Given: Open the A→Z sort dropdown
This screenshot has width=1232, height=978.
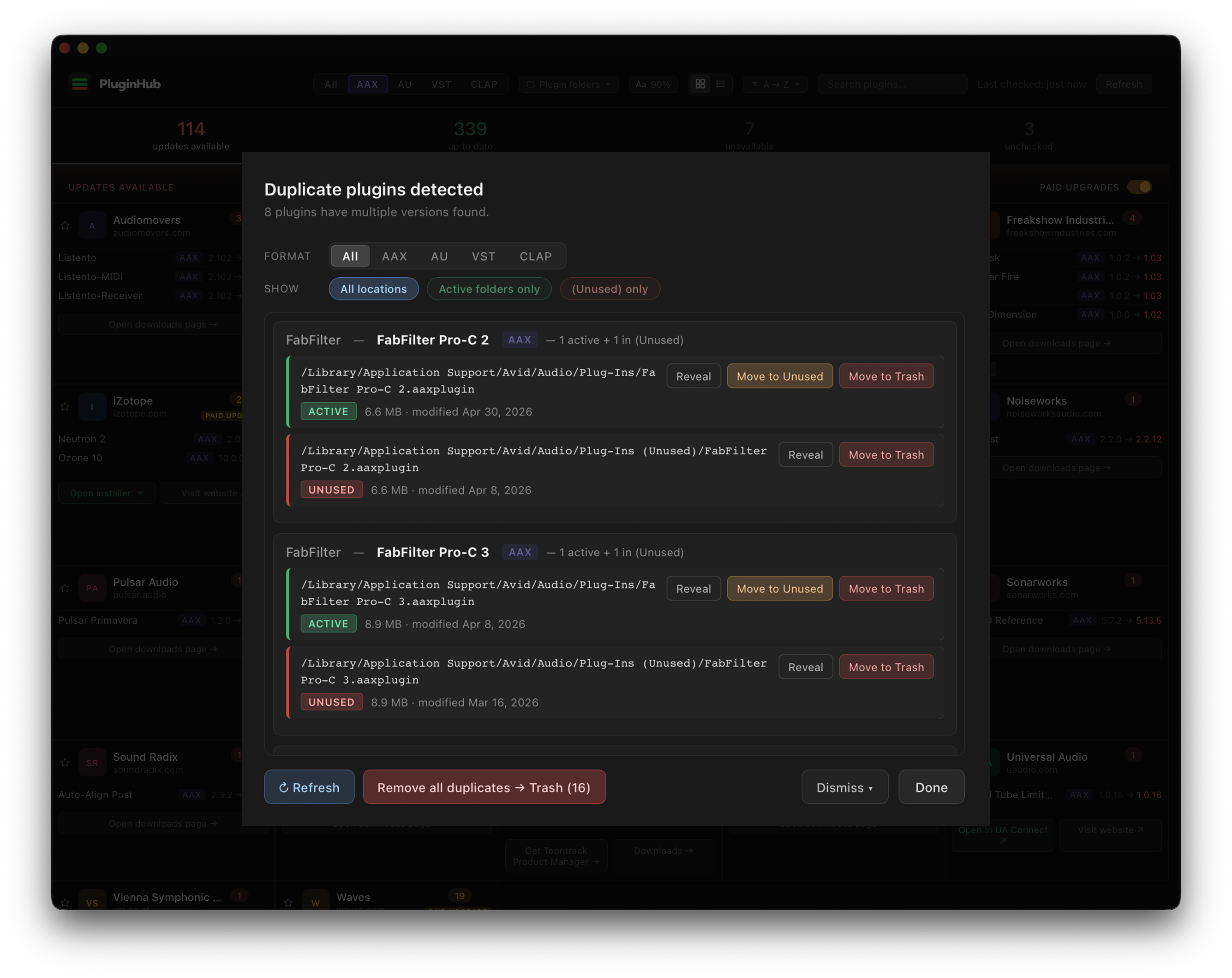Looking at the screenshot, I should (775, 84).
